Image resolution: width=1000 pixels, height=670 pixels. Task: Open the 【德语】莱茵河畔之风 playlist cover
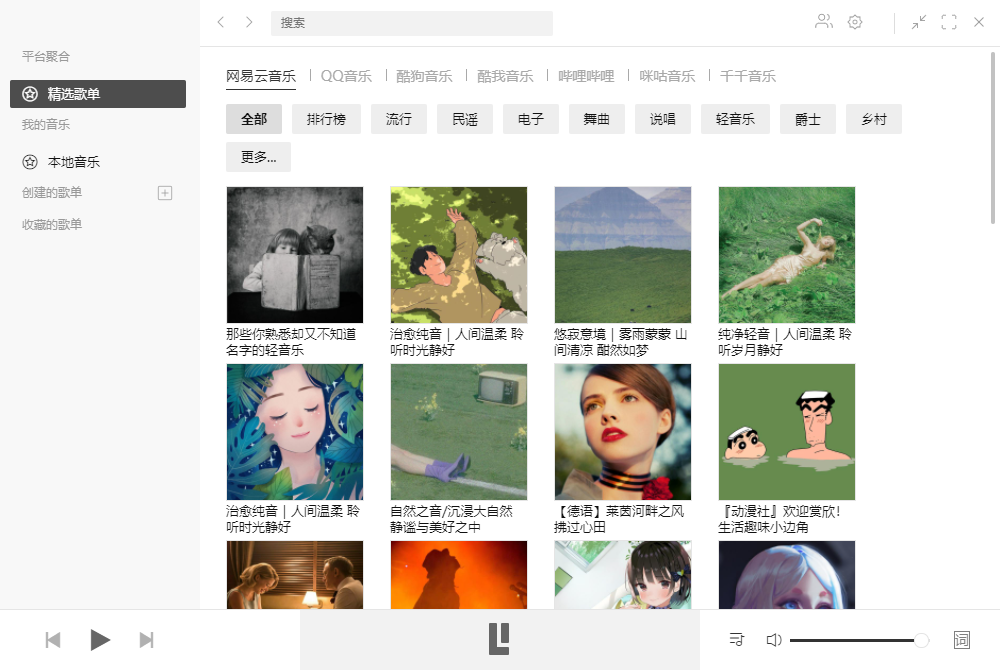click(x=622, y=432)
